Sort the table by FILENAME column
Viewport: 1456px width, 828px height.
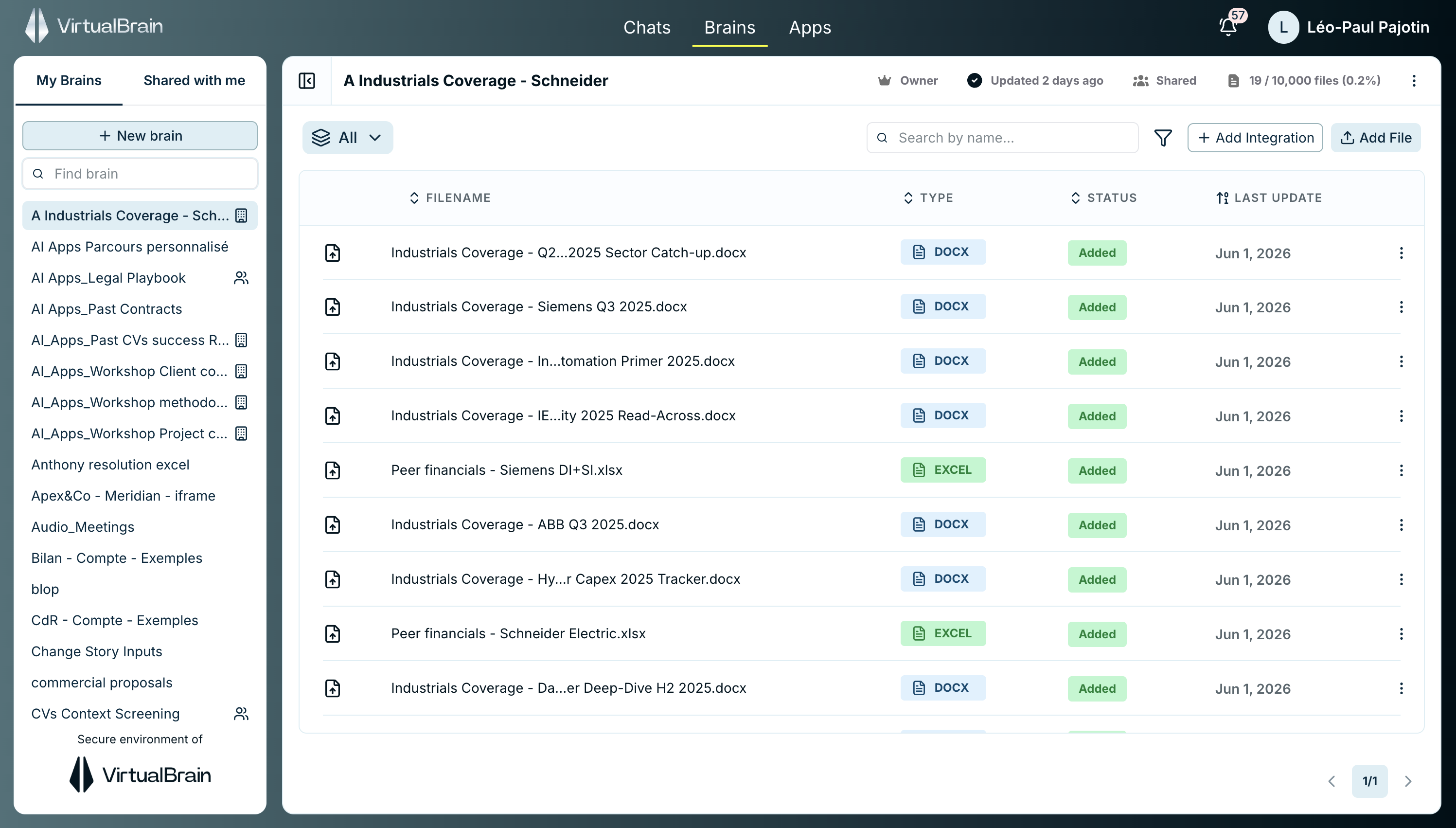[x=450, y=198]
